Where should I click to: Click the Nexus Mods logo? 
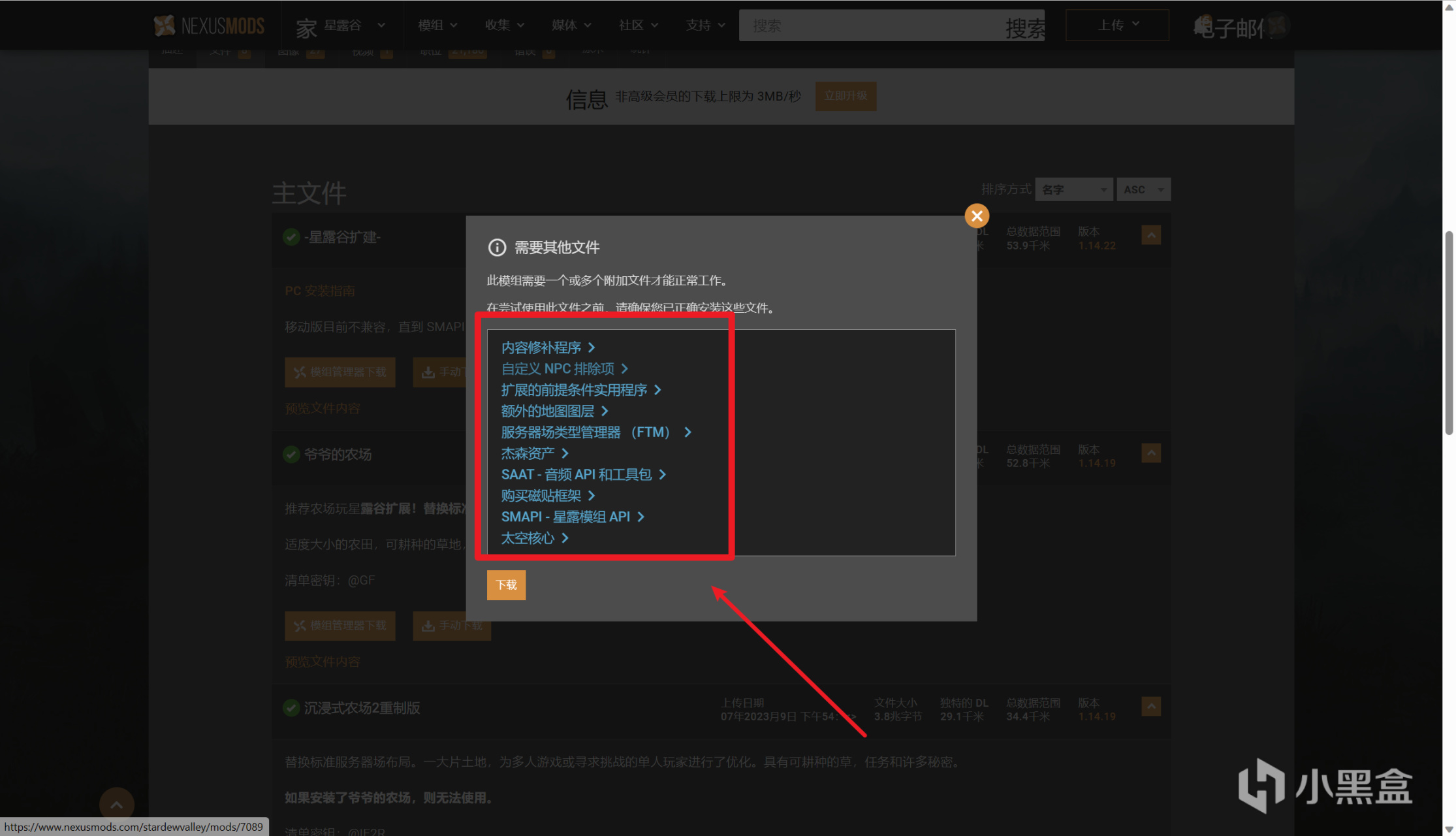pos(209,25)
